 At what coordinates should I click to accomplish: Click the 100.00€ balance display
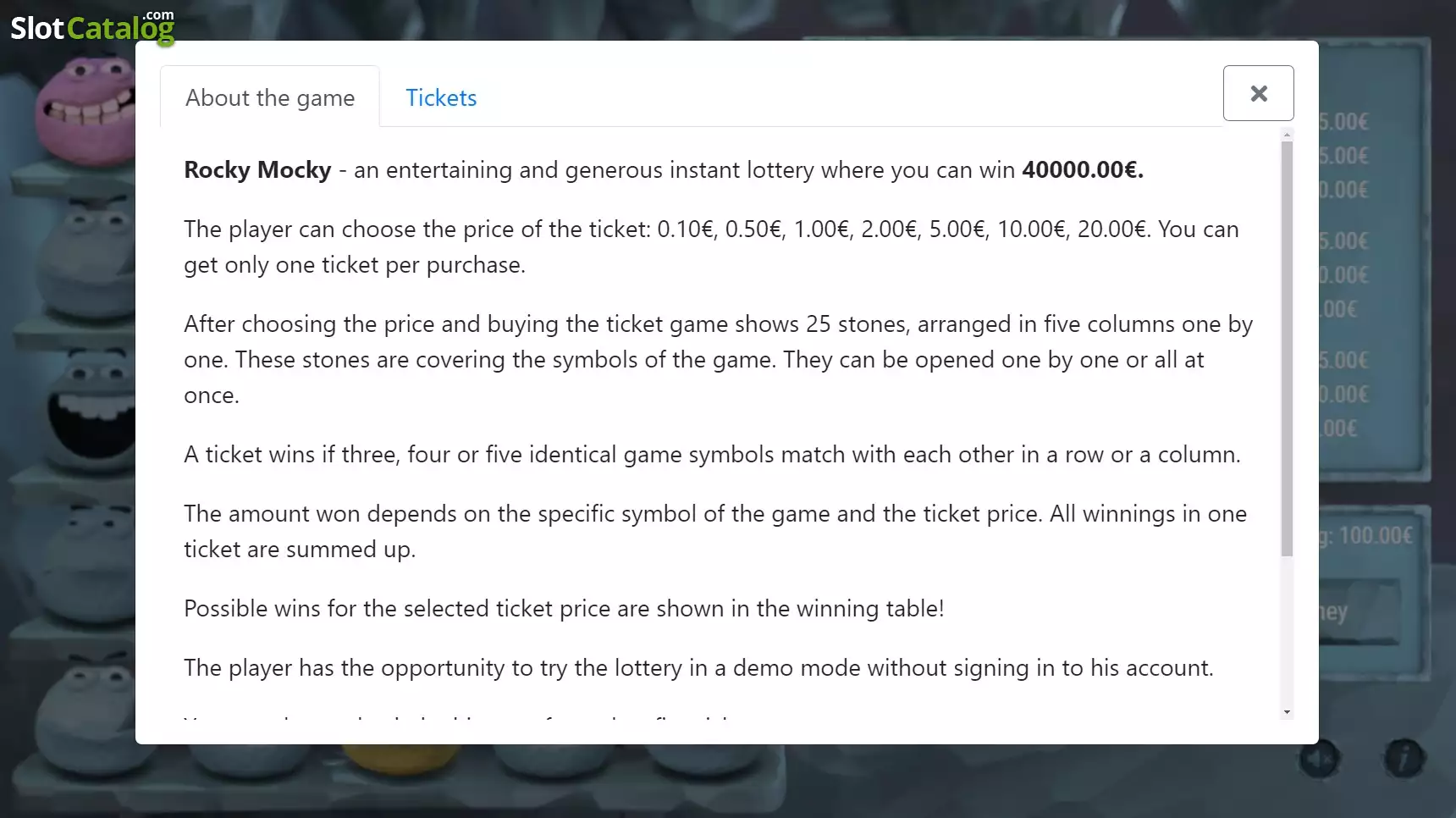point(1365,535)
